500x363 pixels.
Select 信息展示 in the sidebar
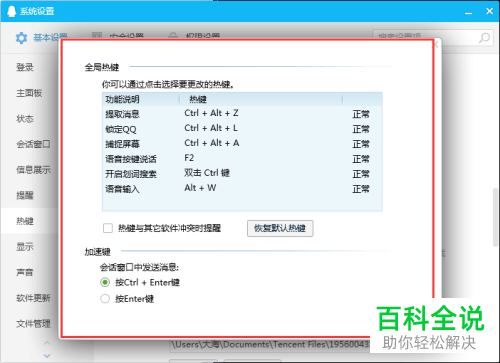(33, 170)
